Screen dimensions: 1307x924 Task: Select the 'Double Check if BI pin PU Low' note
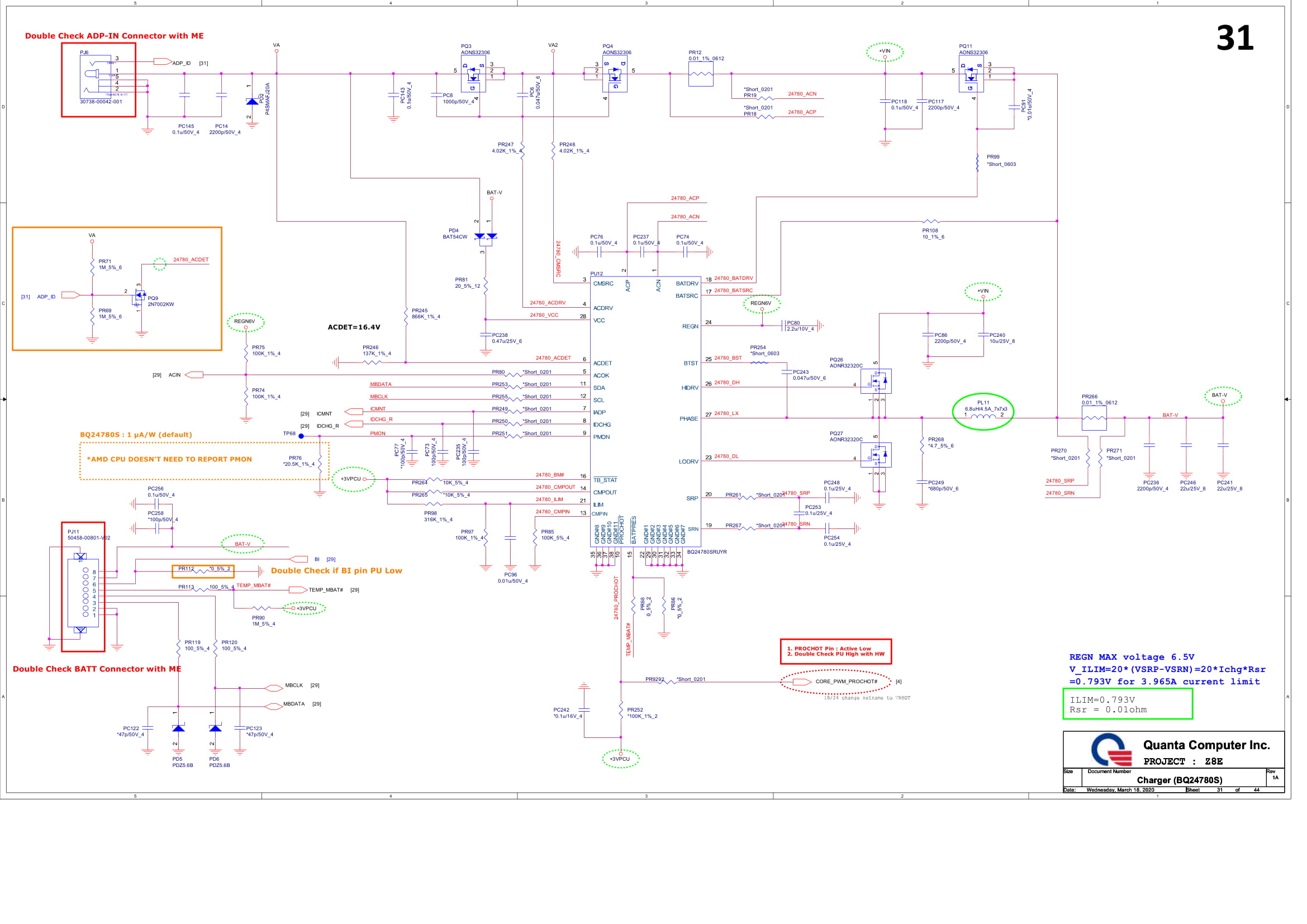click(336, 571)
